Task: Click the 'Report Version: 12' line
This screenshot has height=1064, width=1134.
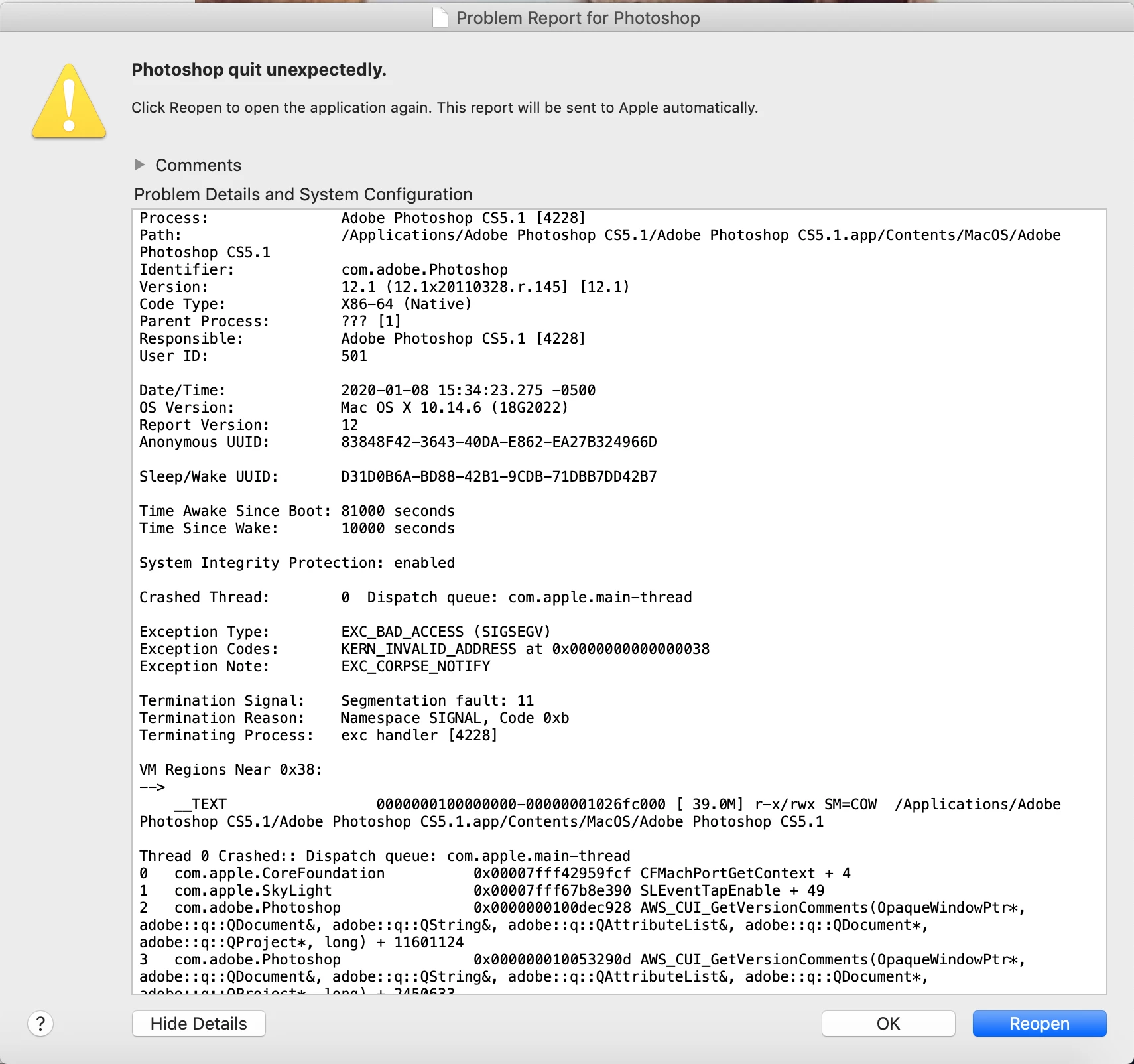Action: point(249,425)
